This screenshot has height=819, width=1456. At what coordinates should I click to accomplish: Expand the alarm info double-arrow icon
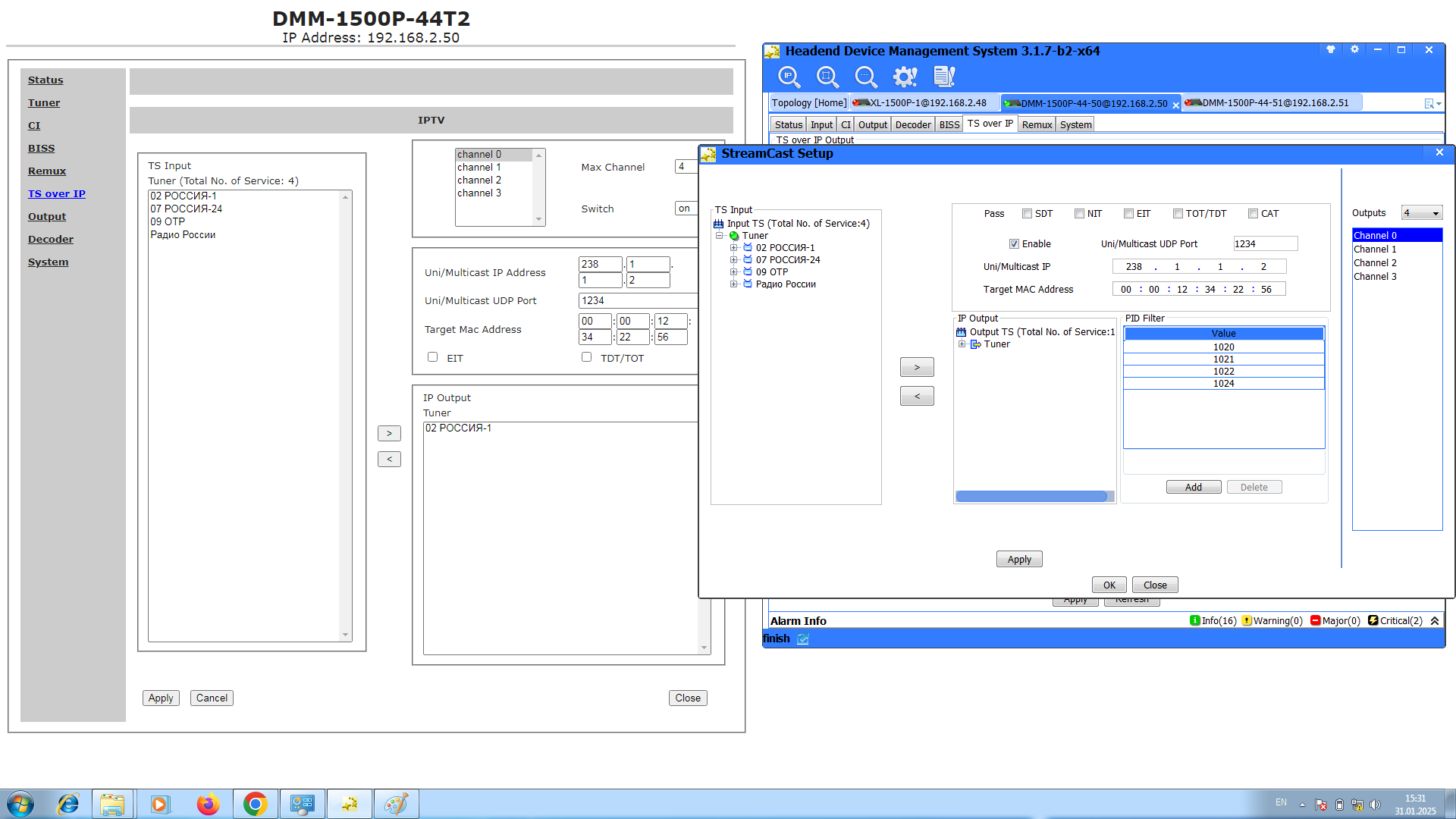pos(1435,621)
